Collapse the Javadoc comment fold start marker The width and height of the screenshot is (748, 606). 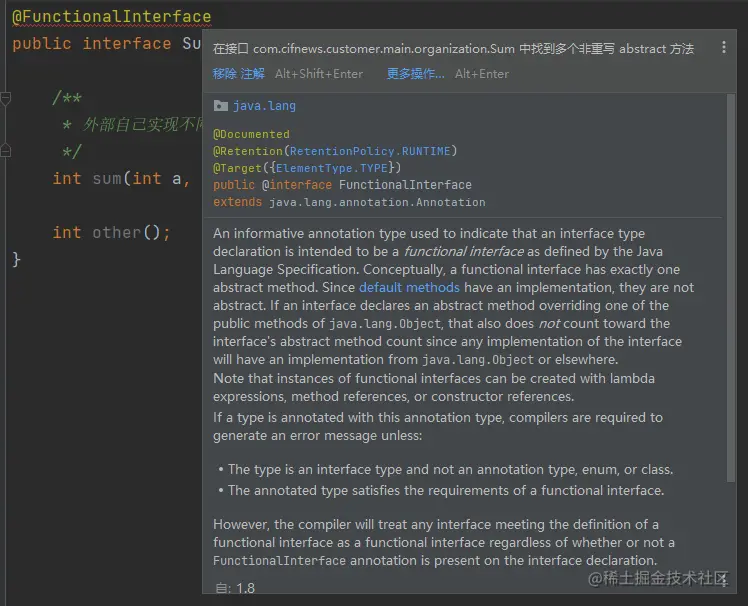click(5, 98)
